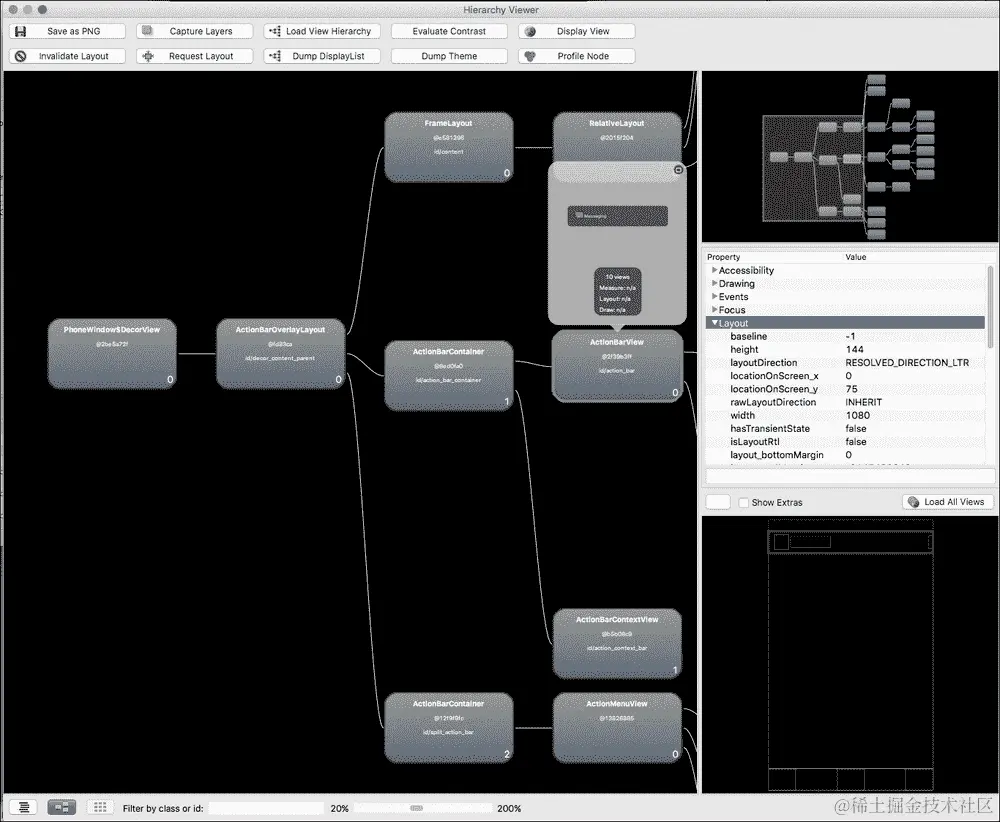Click the 10 views info box in popup
This screenshot has height=822, width=1000.
click(617, 292)
